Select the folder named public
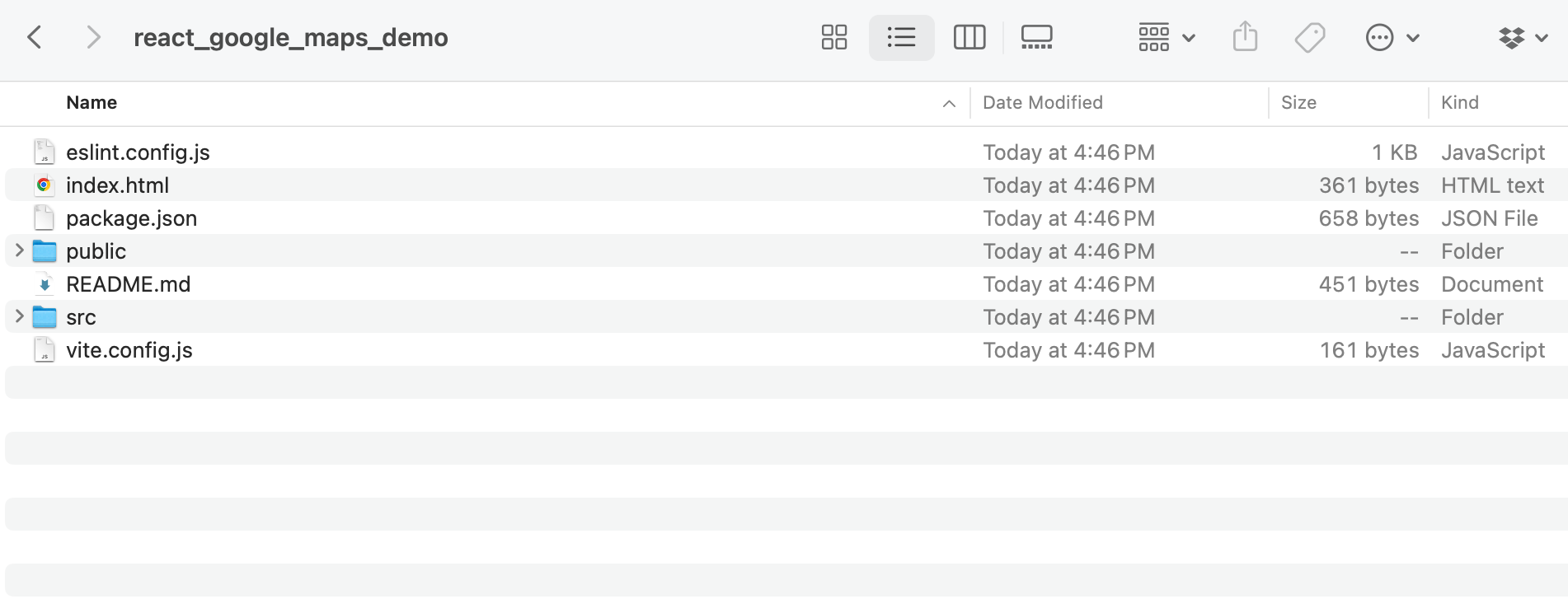 [x=96, y=251]
